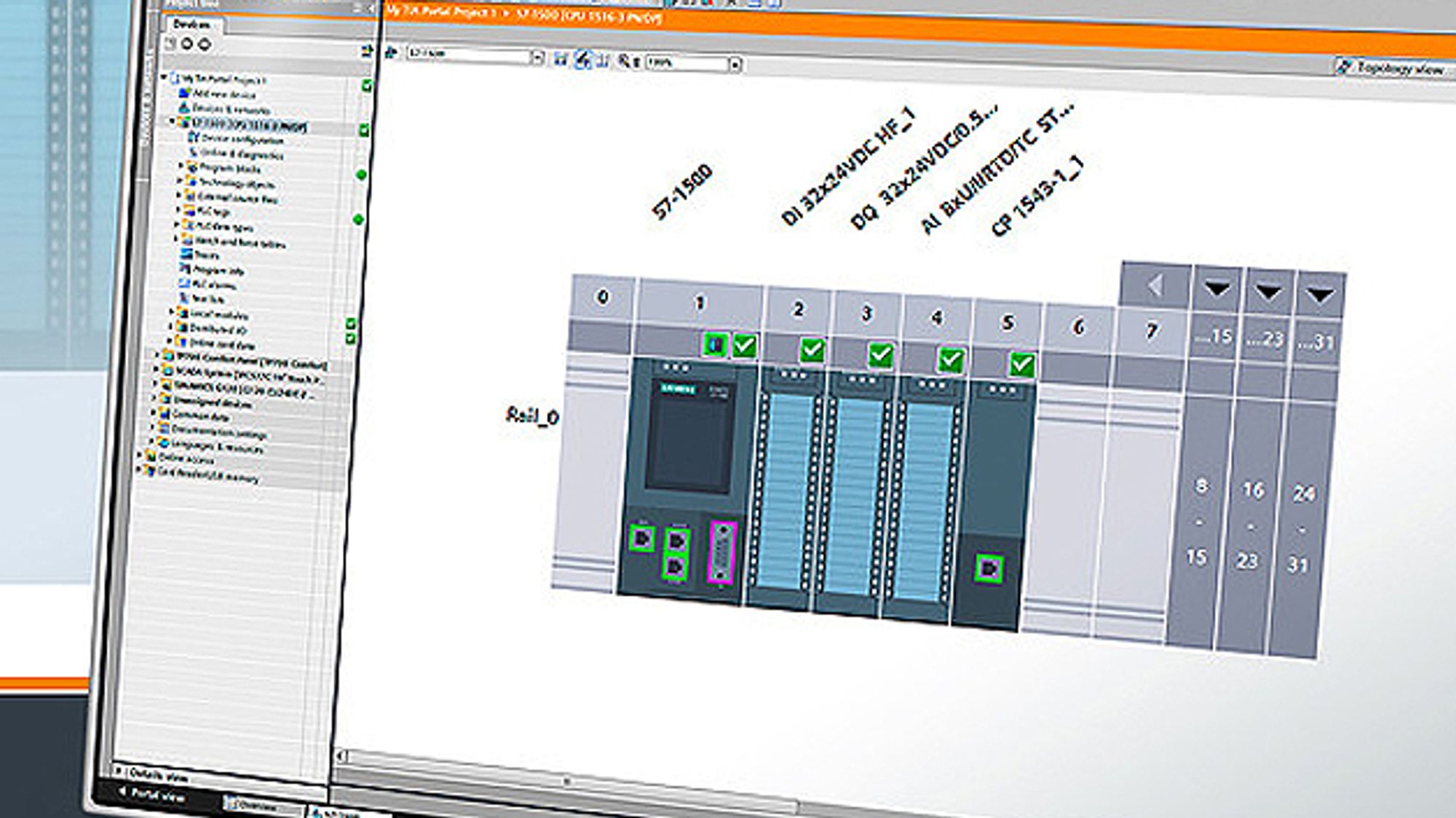Click the green checkmark in slot 5
Screen dimensions: 1456x818
pyautogui.click(x=1021, y=364)
